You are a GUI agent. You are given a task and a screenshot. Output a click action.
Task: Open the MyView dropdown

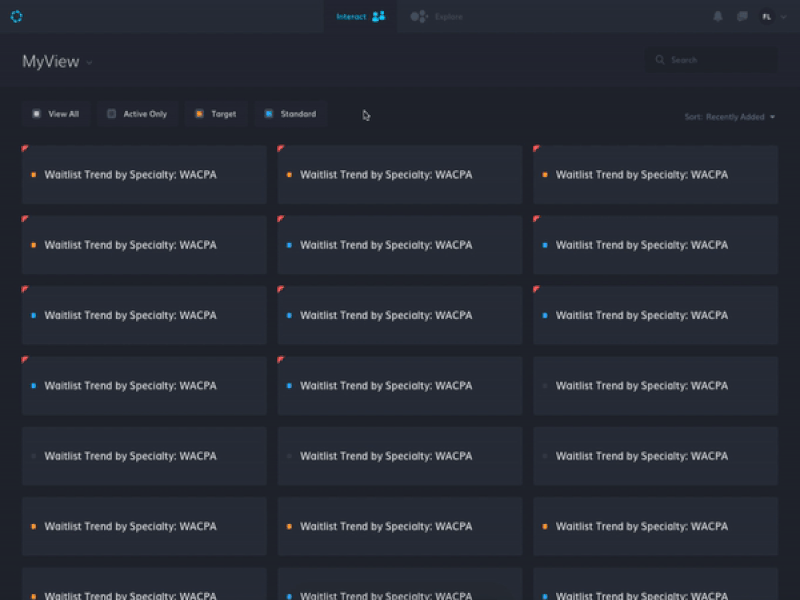tap(88, 62)
